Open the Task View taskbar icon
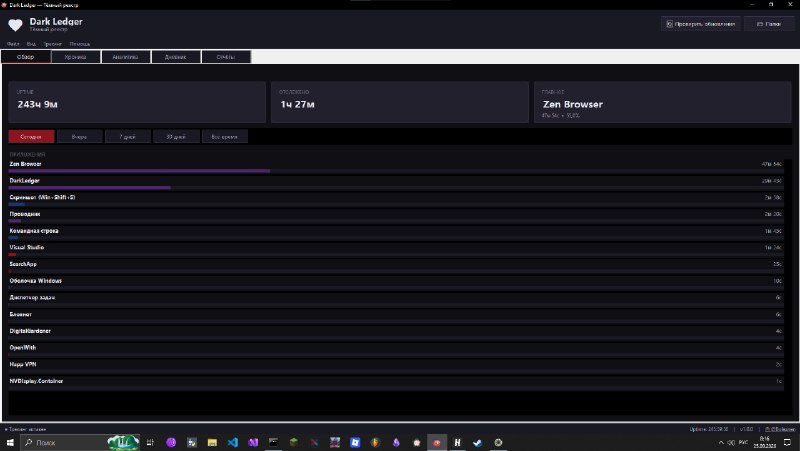This screenshot has height=451, width=800. coord(150,442)
